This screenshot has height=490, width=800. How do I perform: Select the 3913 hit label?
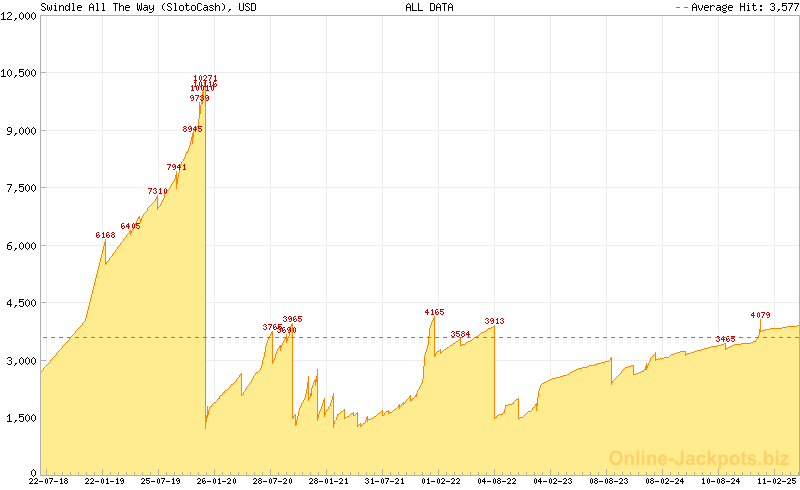tap(494, 321)
